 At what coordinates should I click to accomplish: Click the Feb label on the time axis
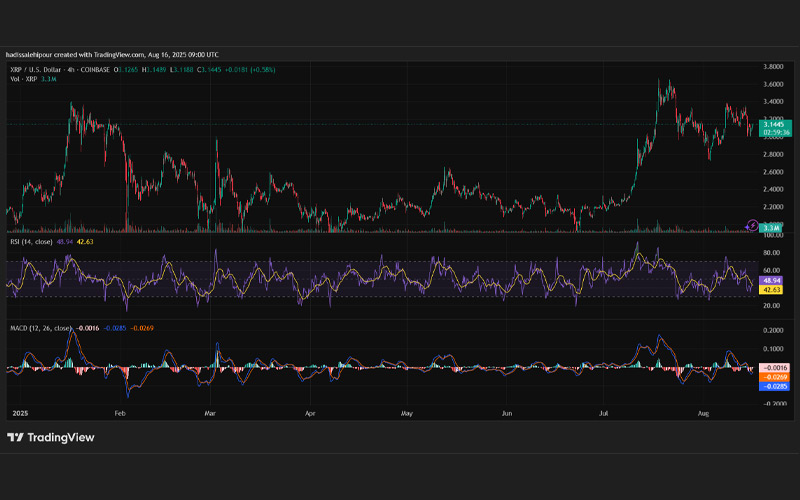click(120, 413)
